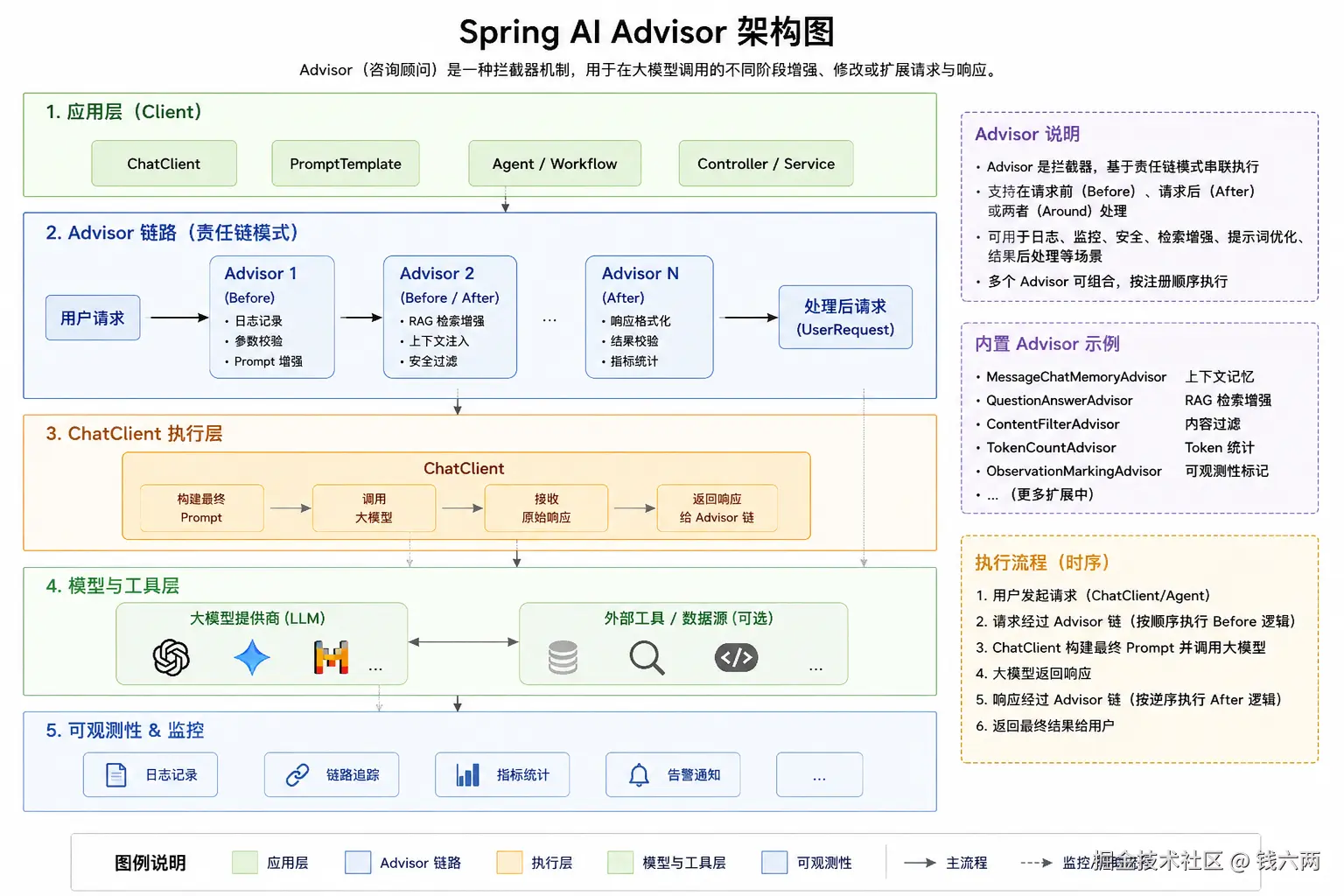Click the Advisor 说明 panel heading
The width and height of the screenshot is (1344, 896).
[1027, 134]
